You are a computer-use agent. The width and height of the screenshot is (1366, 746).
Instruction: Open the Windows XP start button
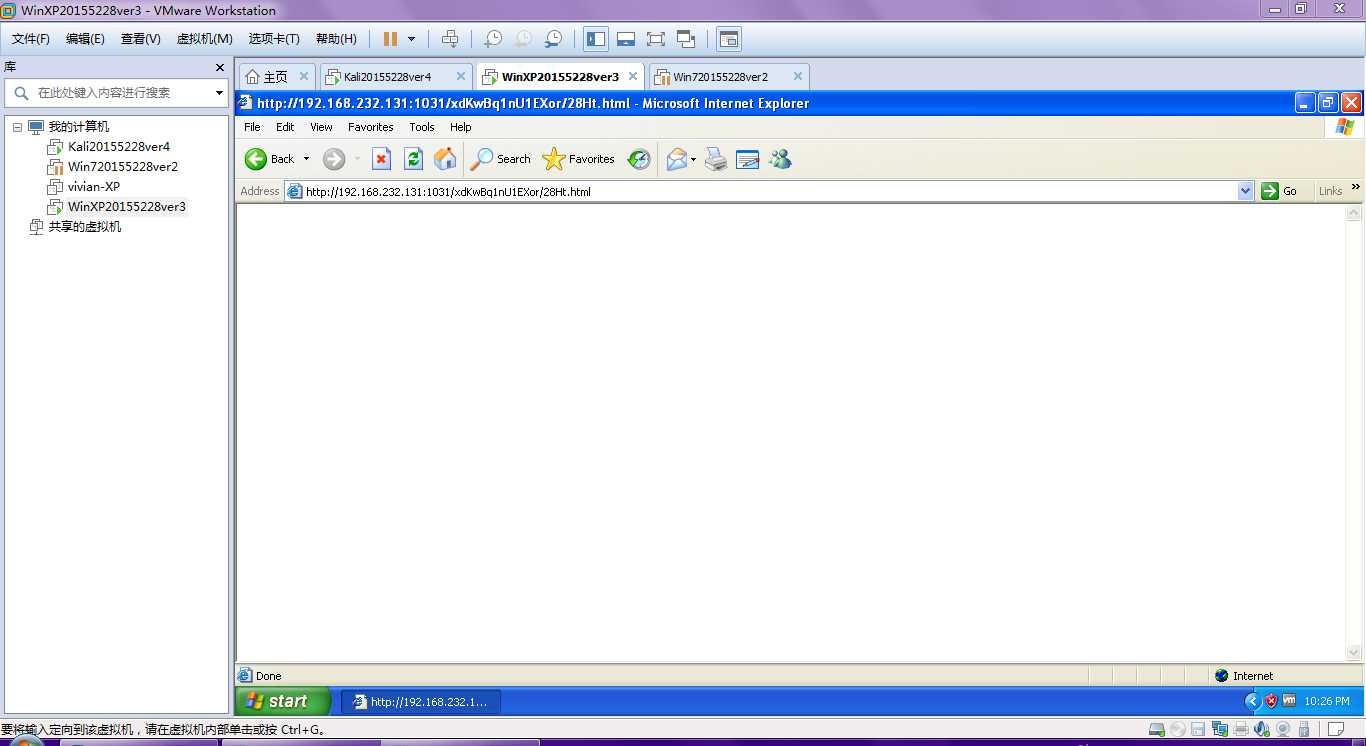[x=283, y=701]
